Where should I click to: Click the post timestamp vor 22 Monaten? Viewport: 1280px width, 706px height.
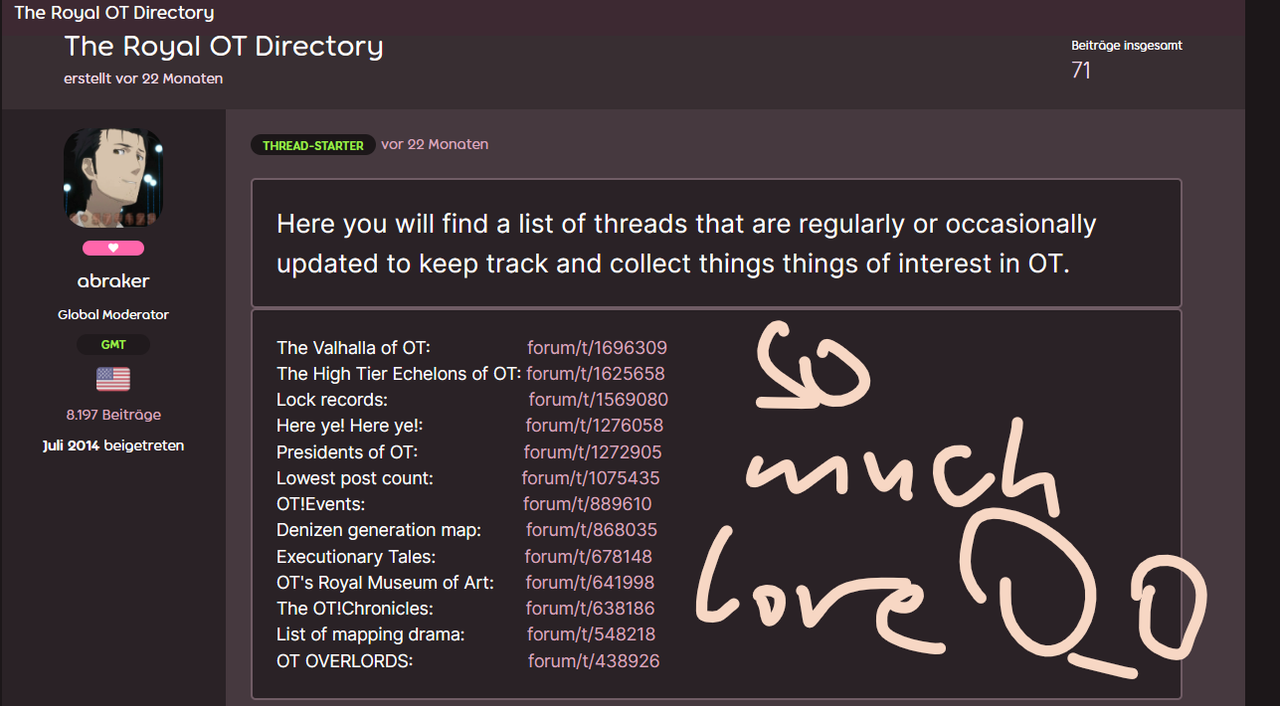point(435,144)
